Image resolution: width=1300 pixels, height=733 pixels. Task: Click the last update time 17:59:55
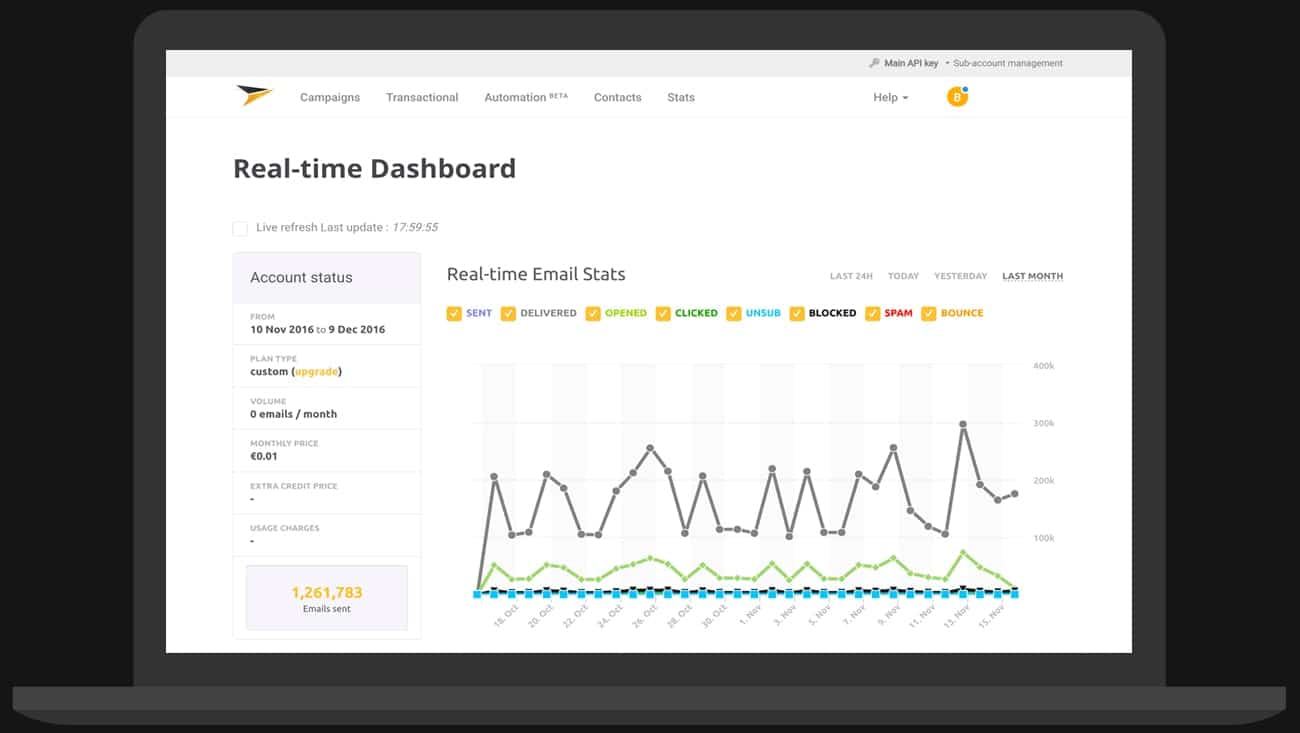pyautogui.click(x=413, y=228)
